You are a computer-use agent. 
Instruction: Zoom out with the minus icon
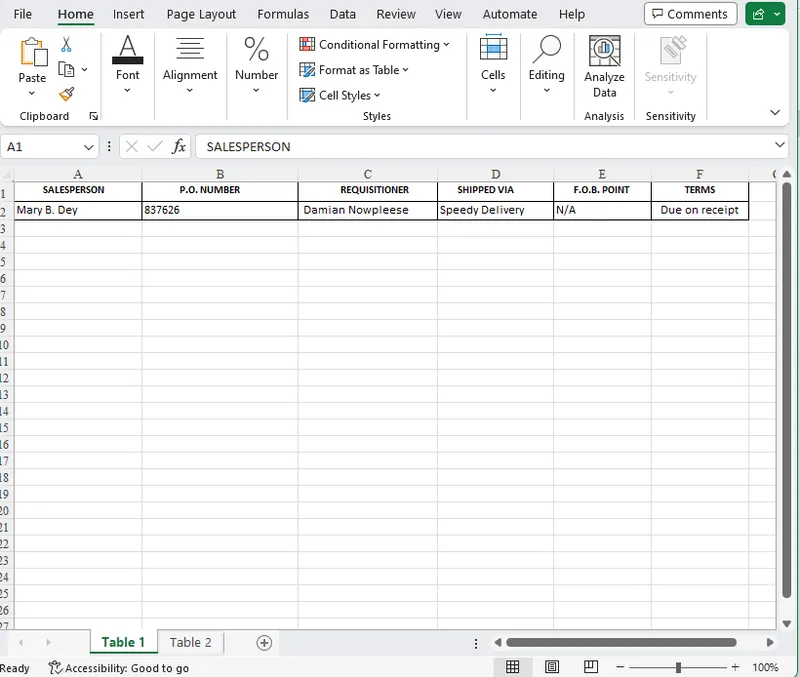click(620, 667)
